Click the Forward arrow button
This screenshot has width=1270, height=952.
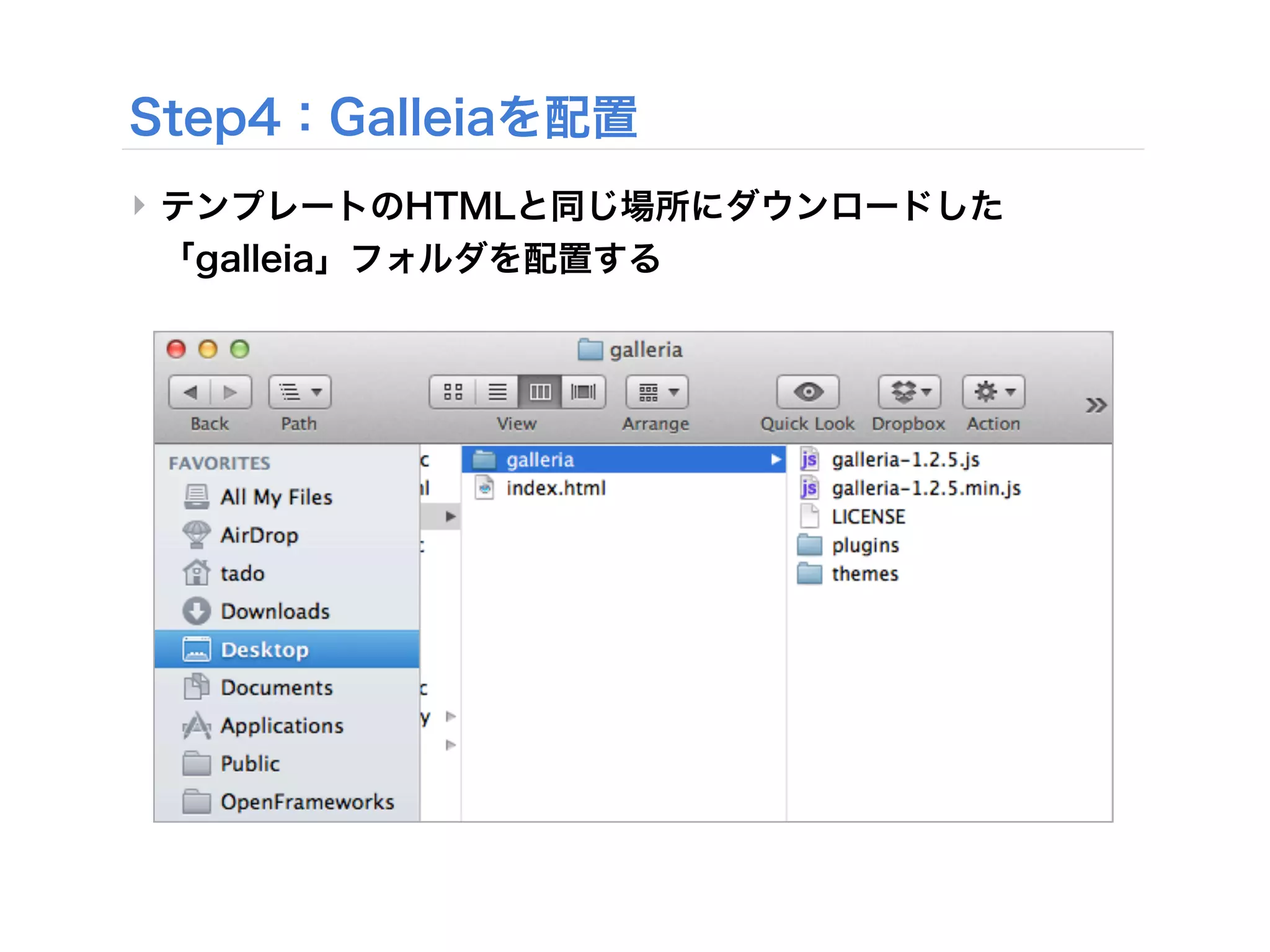pyautogui.click(x=231, y=392)
